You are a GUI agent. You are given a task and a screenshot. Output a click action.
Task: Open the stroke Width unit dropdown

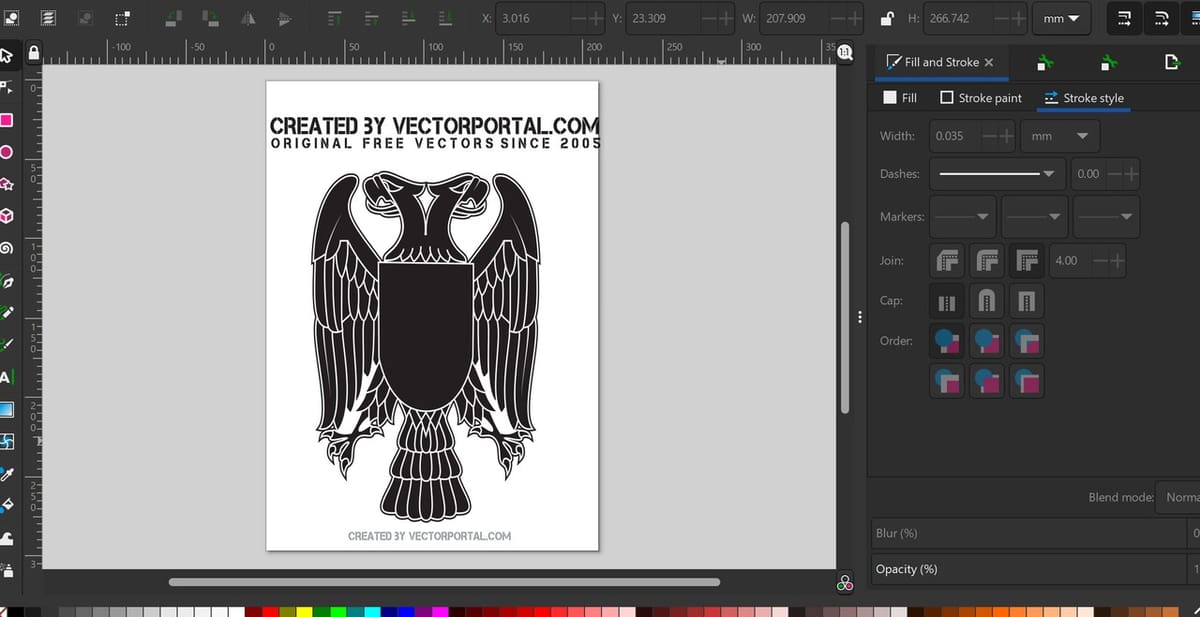[x=1061, y=136]
